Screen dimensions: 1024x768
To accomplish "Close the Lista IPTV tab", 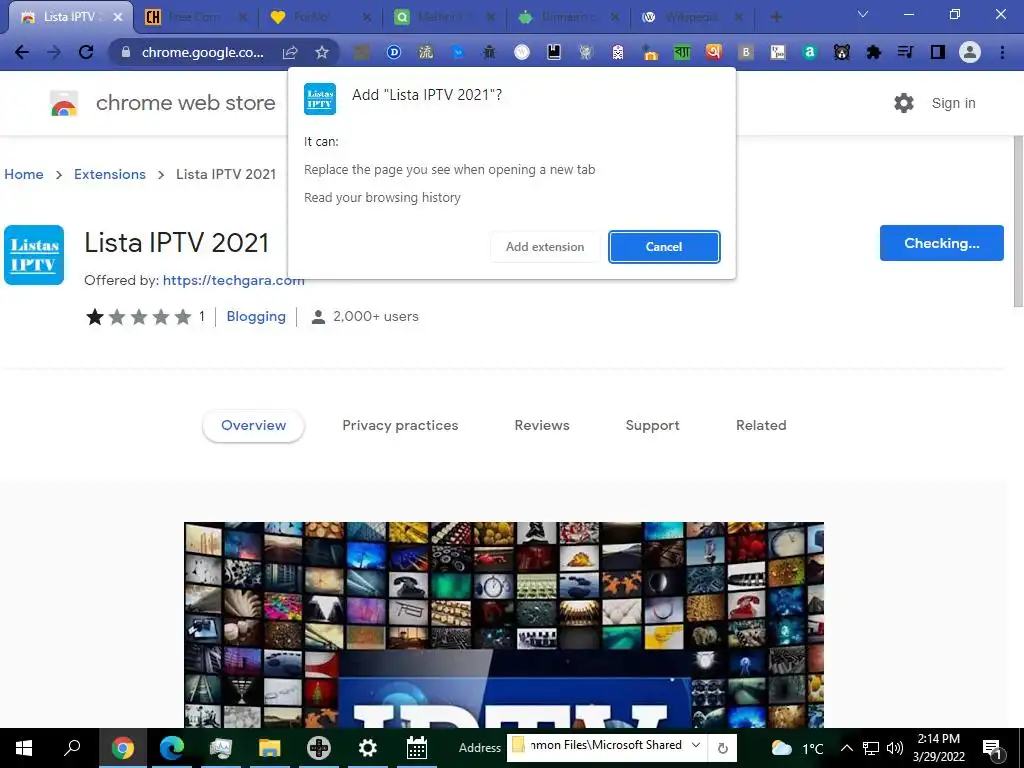I will 118,17.
